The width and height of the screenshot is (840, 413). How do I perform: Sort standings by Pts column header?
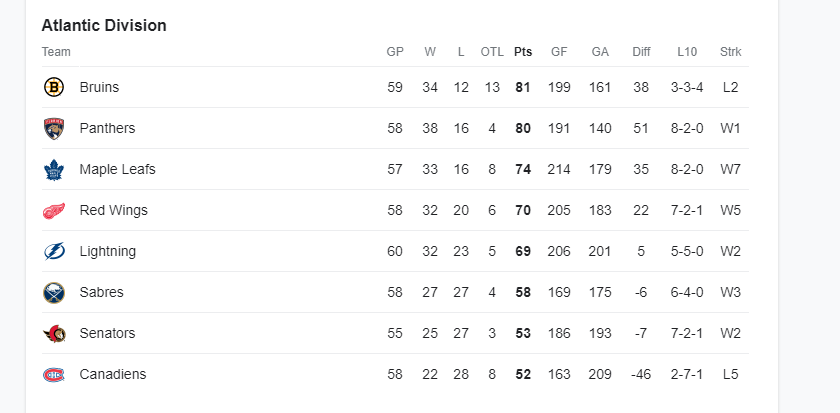[x=523, y=52]
